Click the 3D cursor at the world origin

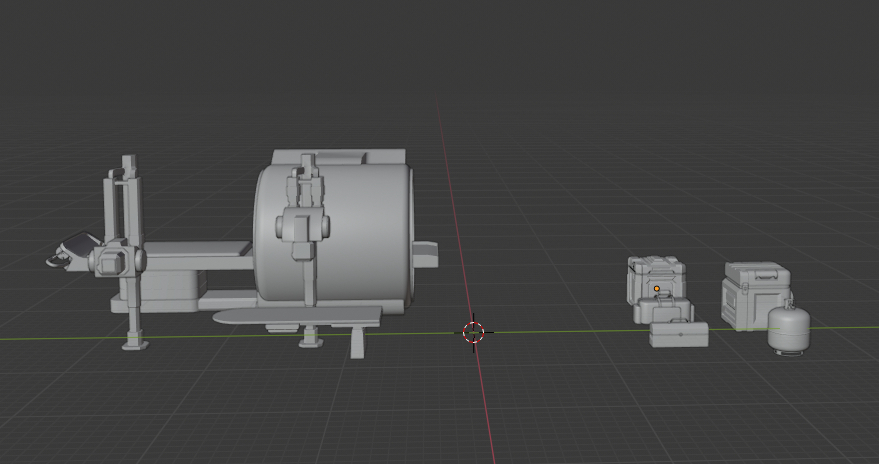click(x=474, y=332)
